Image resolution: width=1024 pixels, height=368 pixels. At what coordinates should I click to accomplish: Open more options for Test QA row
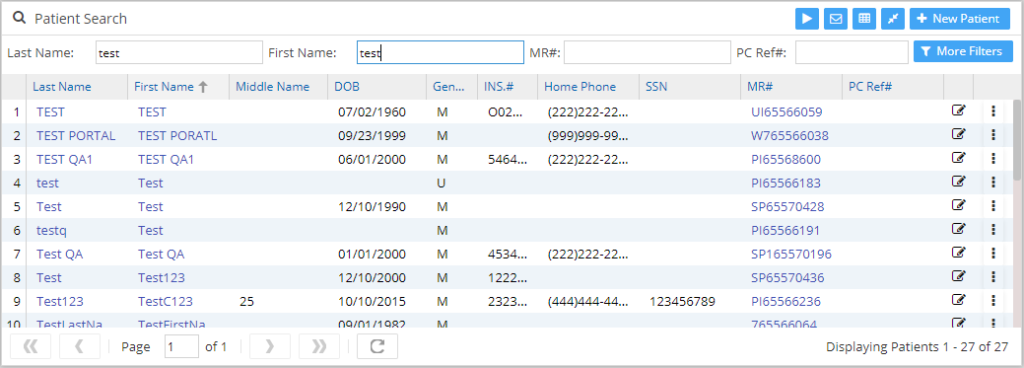point(993,254)
